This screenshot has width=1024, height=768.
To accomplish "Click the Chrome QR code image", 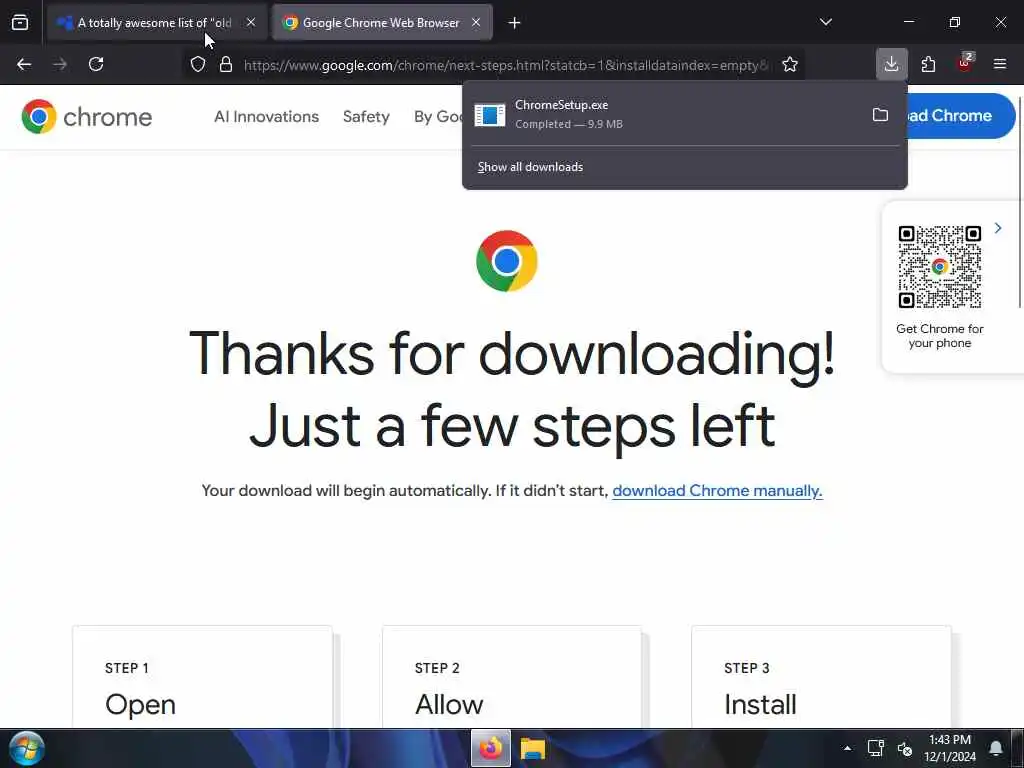I will point(940,266).
